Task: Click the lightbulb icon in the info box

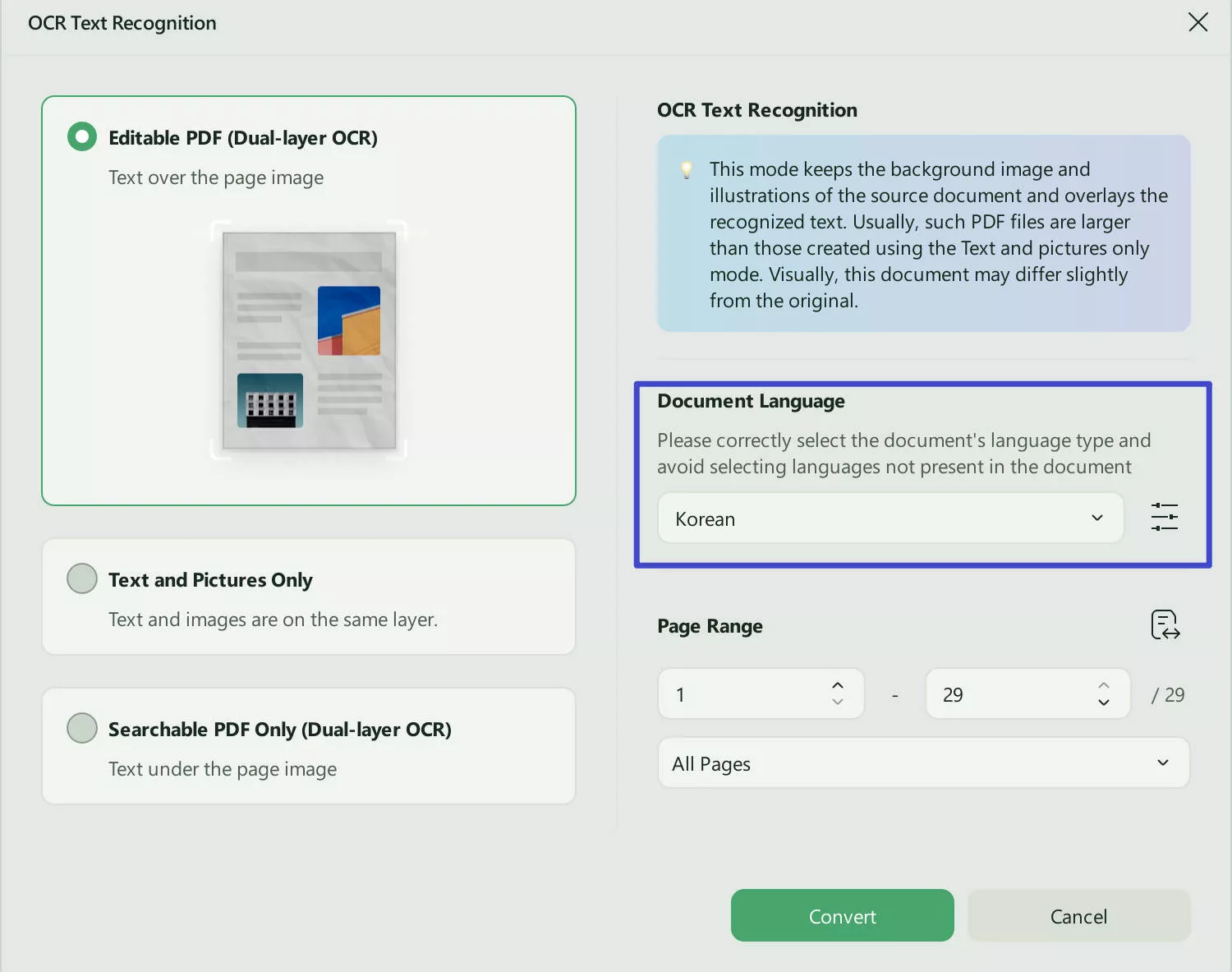Action: click(x=687, y=170)
